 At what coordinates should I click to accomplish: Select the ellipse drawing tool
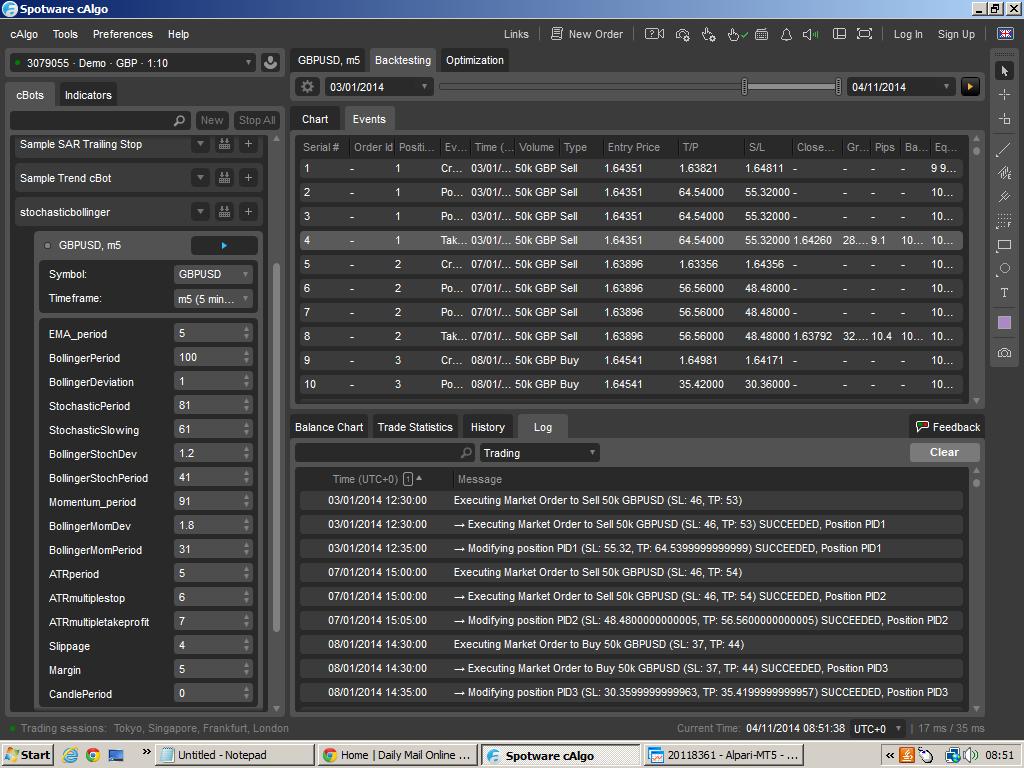coord(1004,268)
